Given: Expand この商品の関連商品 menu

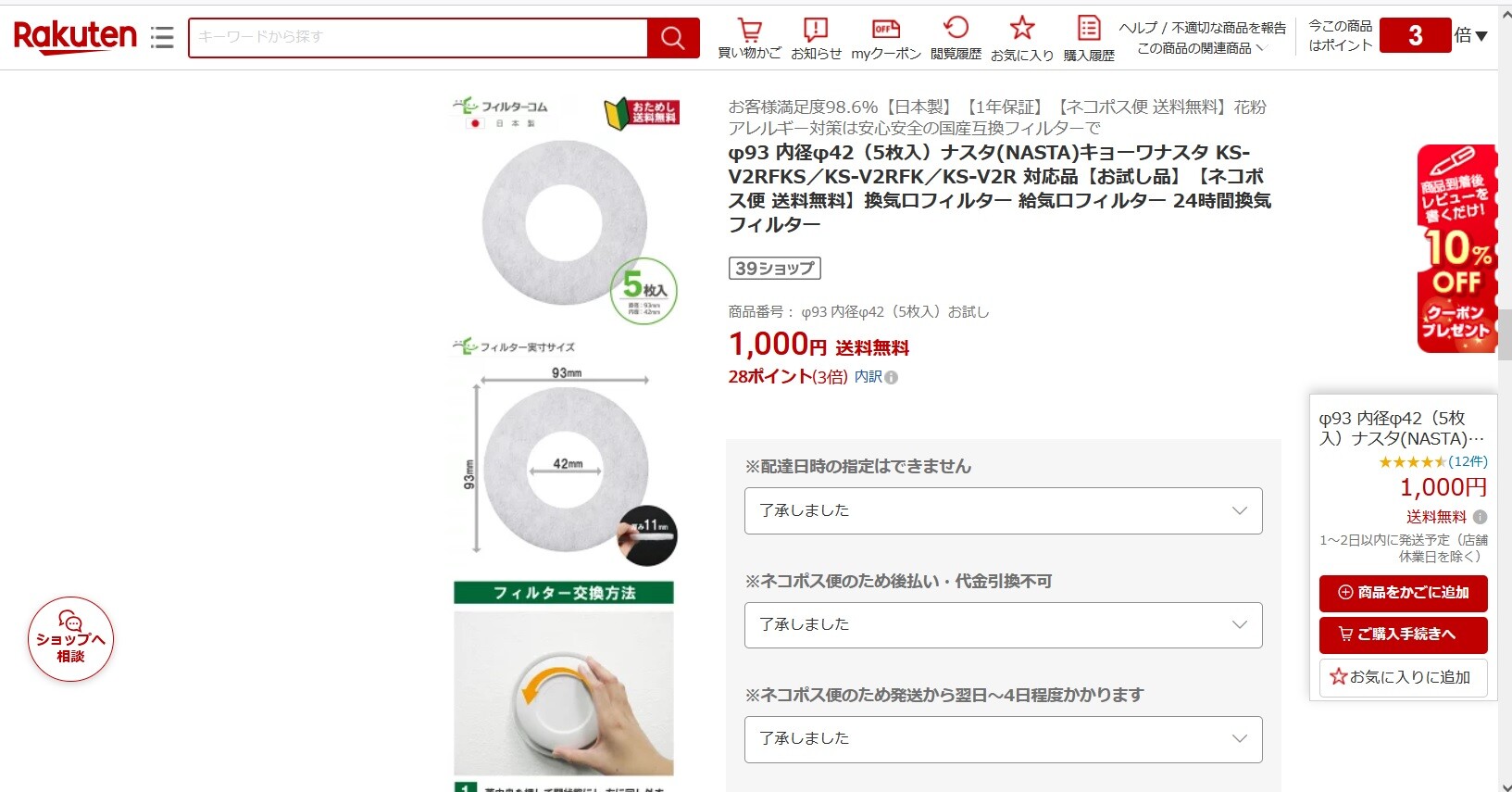Looking at the screenshot, I should pyautogui.click(x=1200, y=48).
